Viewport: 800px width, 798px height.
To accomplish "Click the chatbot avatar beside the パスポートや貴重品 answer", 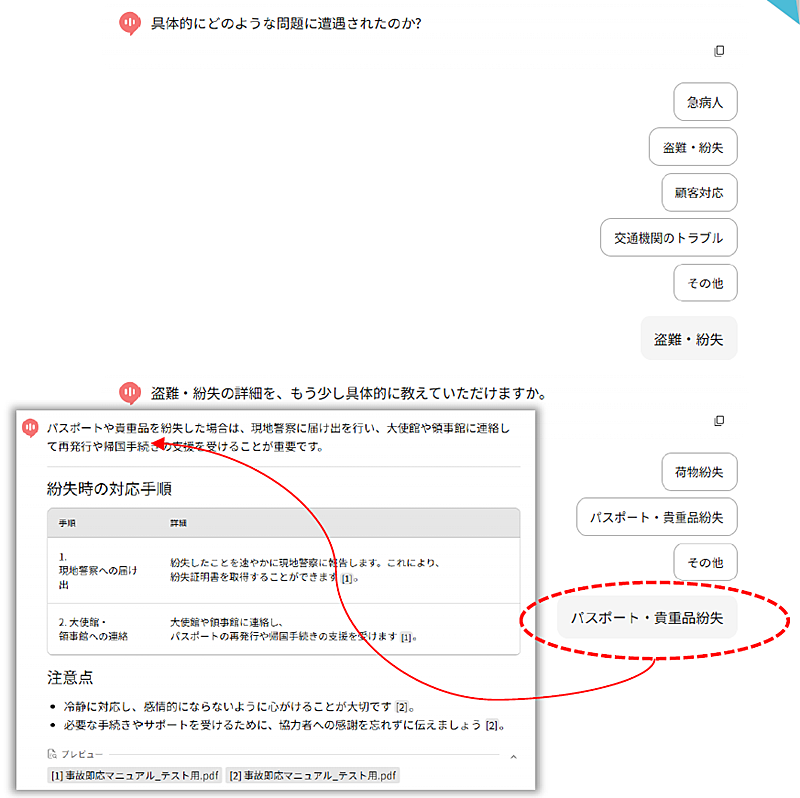I will 30,428.
